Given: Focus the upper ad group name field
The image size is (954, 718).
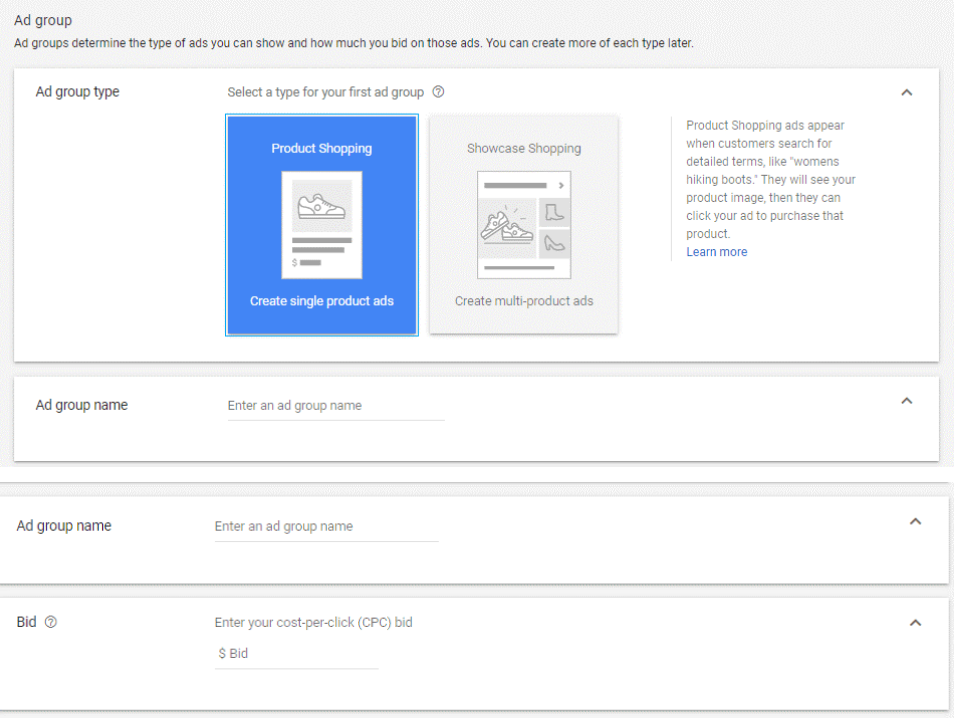Looking at the screenshot, I should (x=336, y=406).
